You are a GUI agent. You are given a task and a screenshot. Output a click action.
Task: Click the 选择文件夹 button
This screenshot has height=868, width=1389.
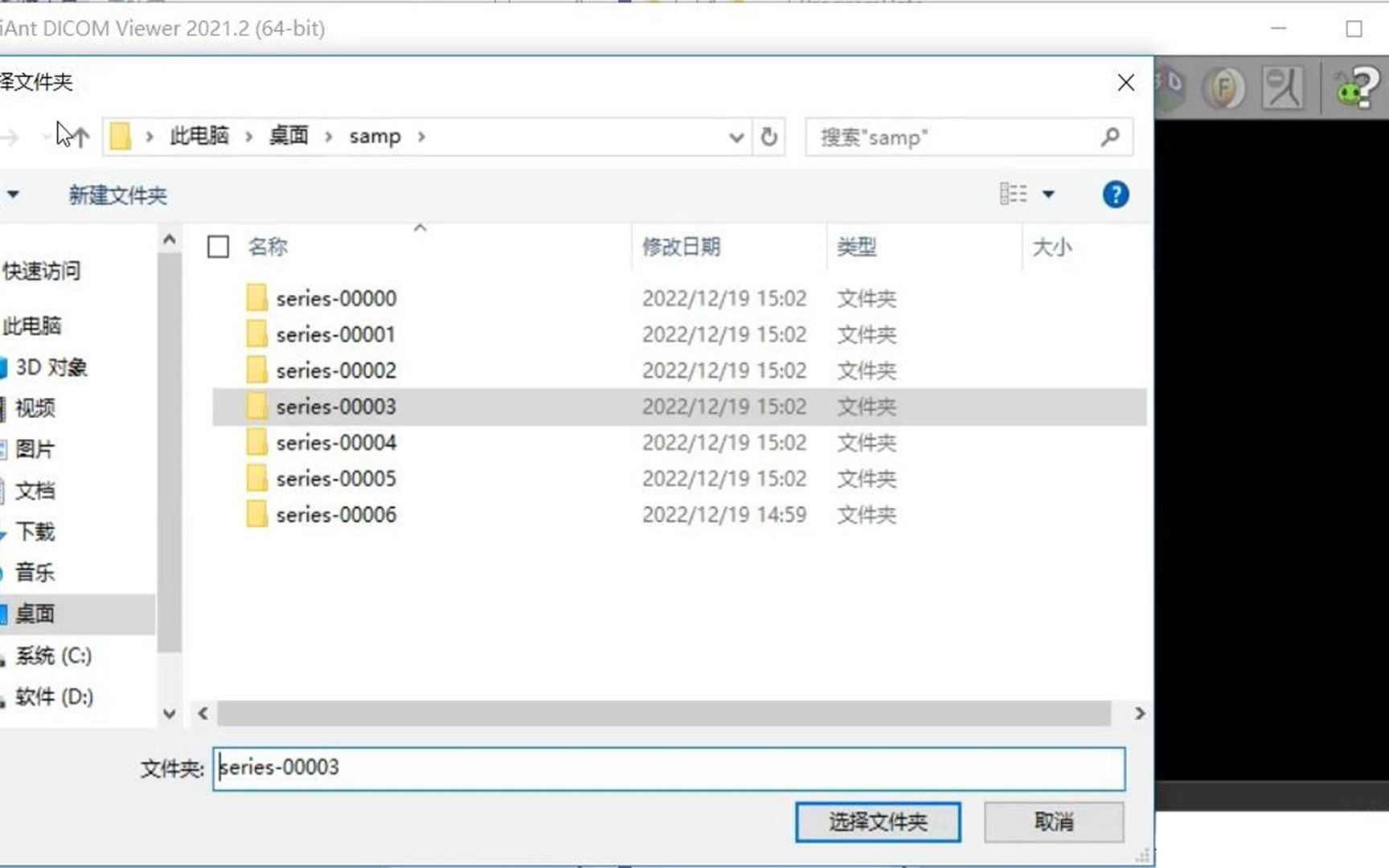(878, 821)
